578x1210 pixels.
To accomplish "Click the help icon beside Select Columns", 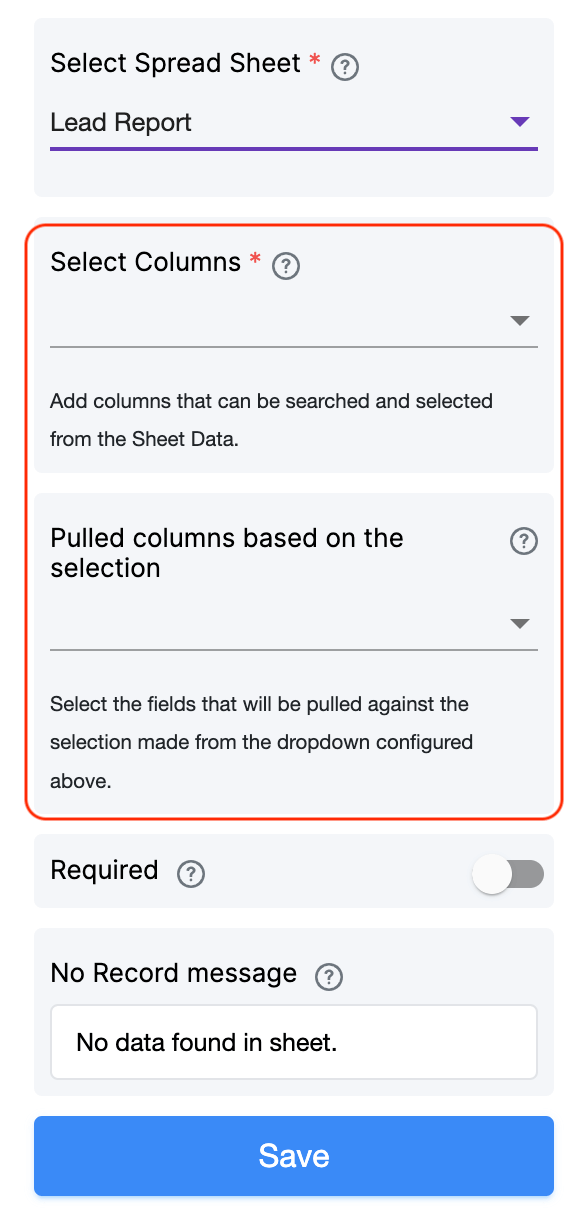I will 286,266.
